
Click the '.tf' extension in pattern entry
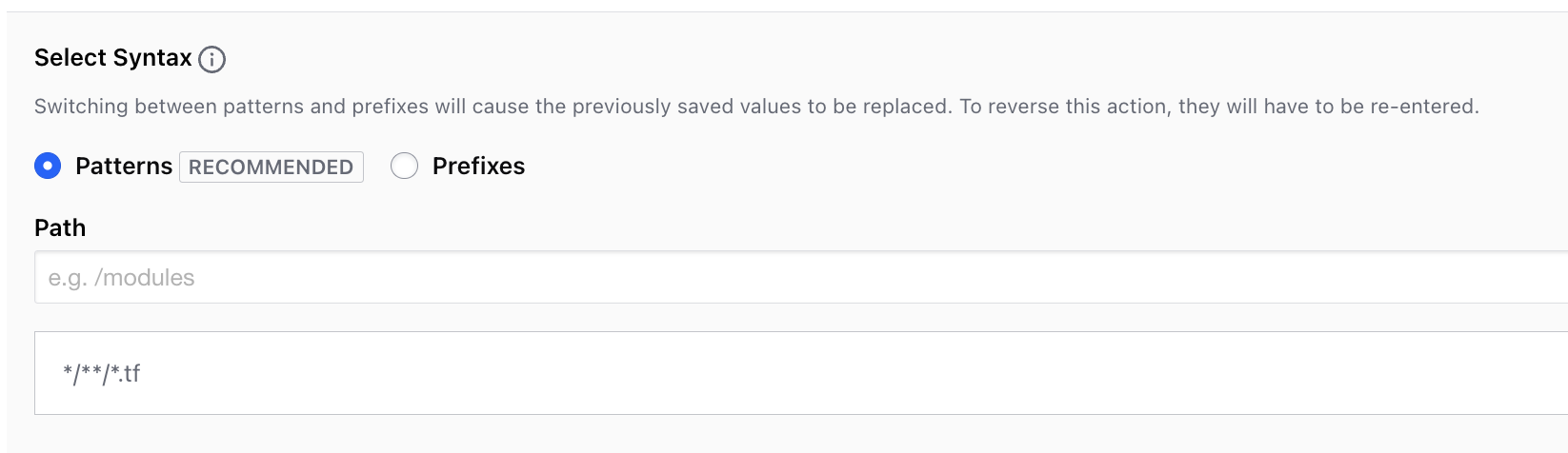point(130,373)
